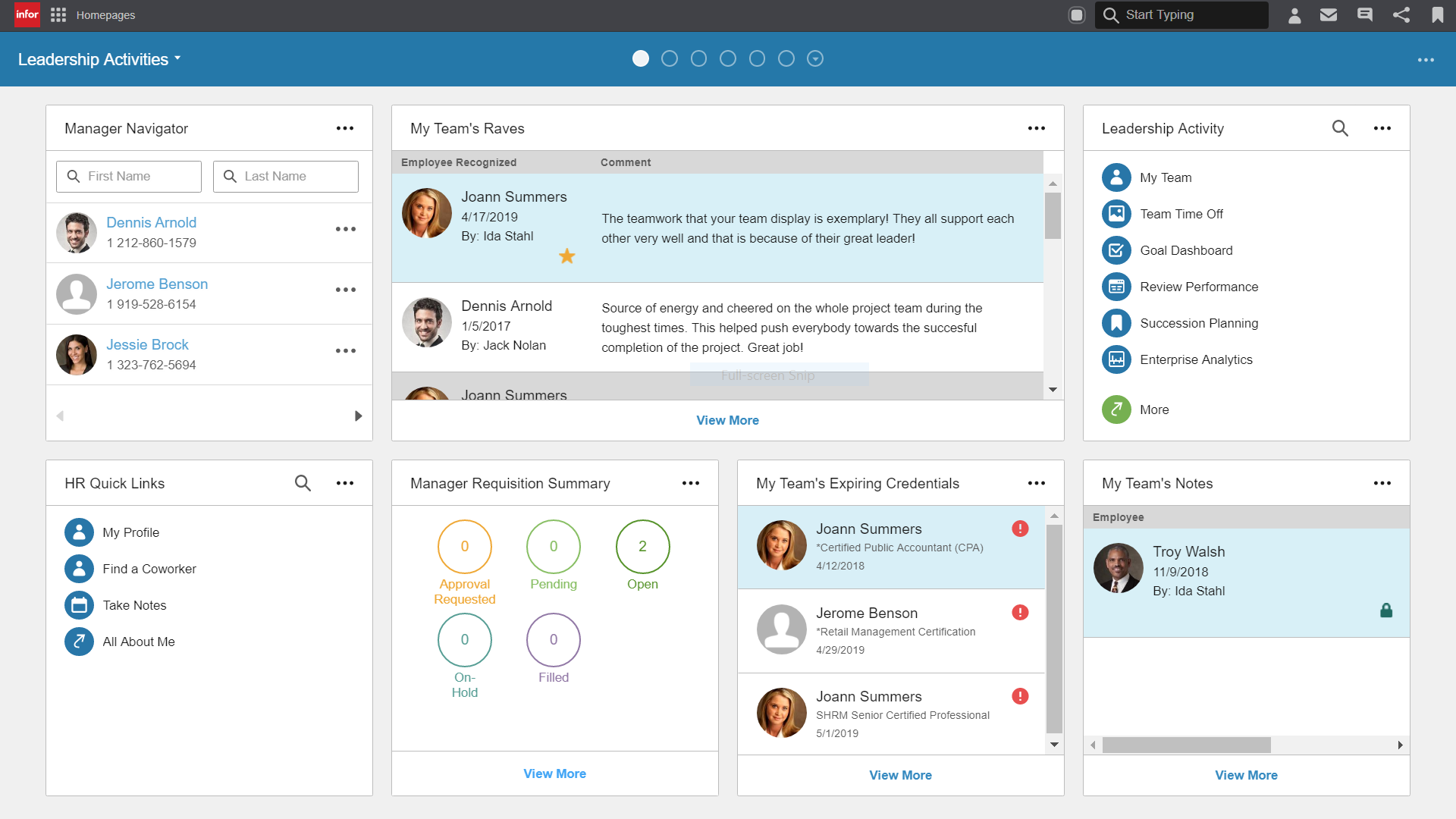The height and width of the screenshot is (819, 1456).
Task: Go to next page in Manager Navigator
Action: tap(358, 416)
